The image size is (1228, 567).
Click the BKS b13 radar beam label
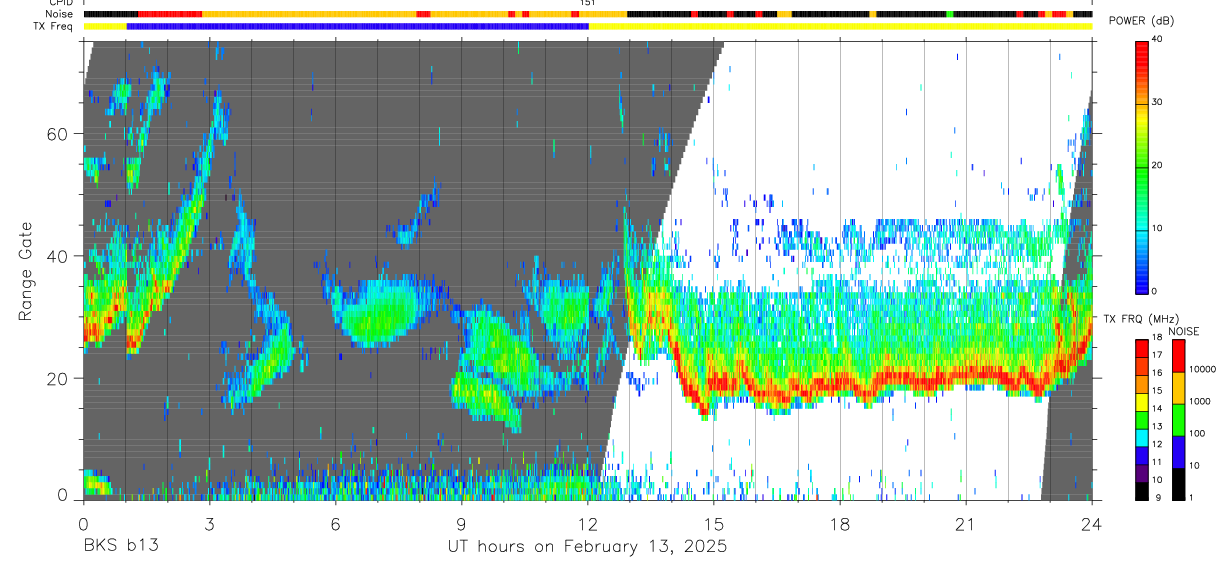(x=120, y=547)
